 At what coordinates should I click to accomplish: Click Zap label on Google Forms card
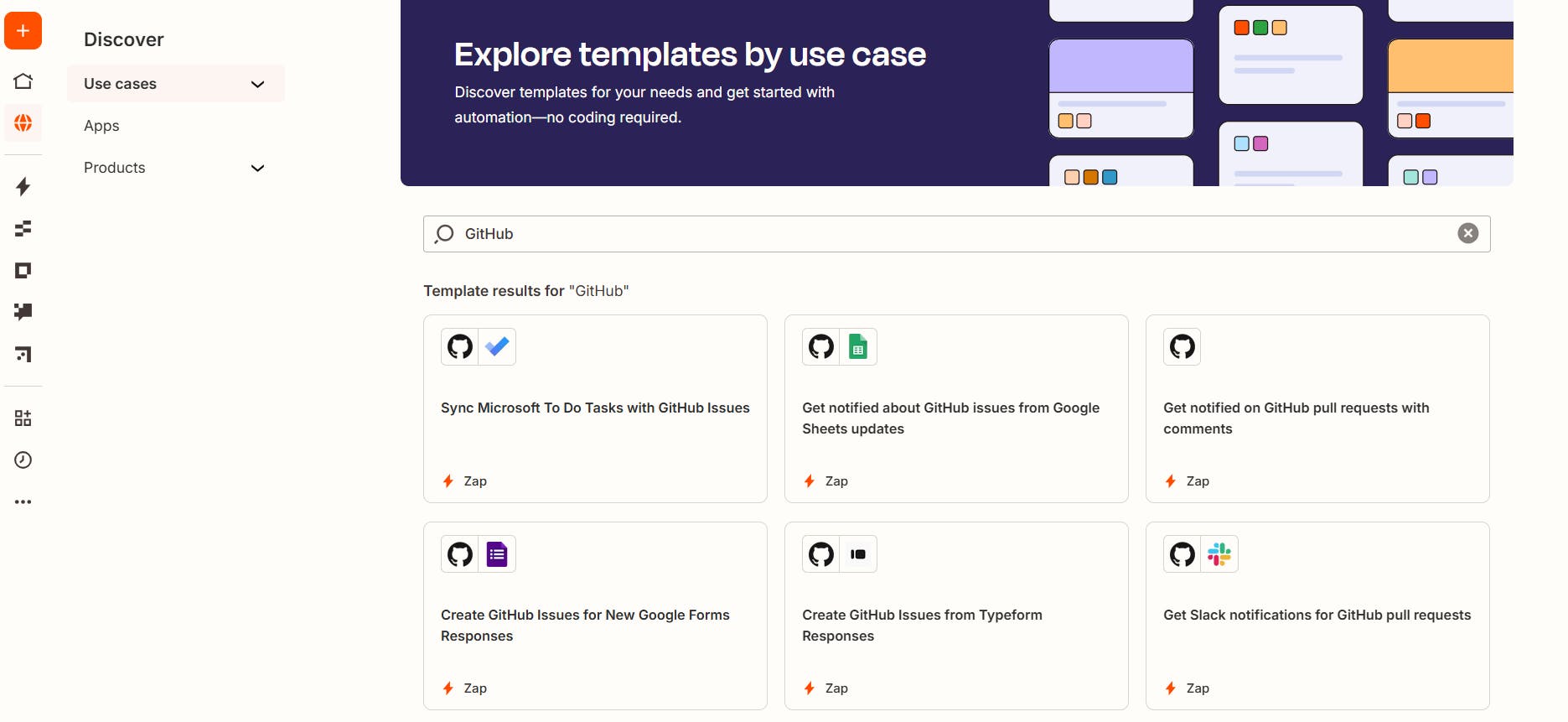point(475,688)
